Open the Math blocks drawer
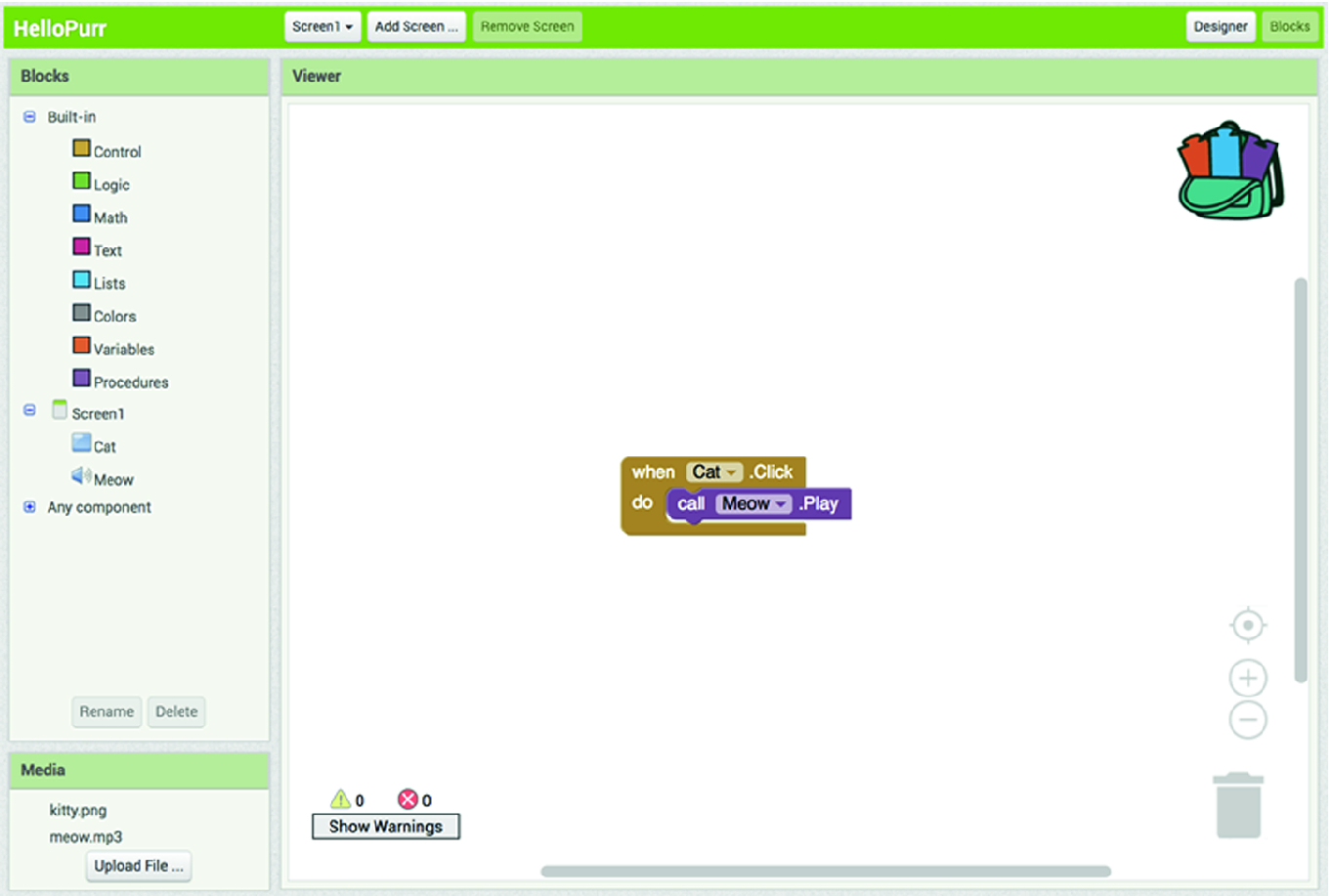The width and height of the screenshot is (1332, 896). [x=100, y=216]
